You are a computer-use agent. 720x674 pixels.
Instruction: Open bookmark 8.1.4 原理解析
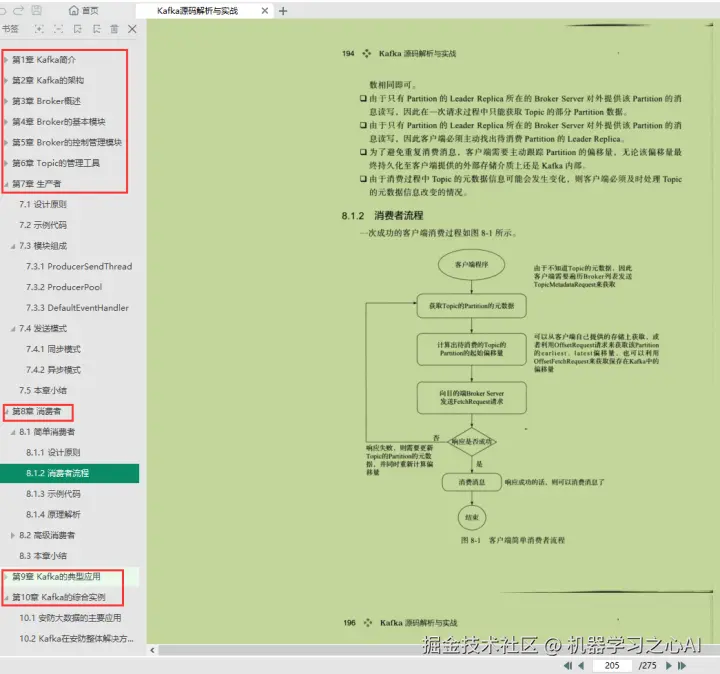[x=53, y=514]
